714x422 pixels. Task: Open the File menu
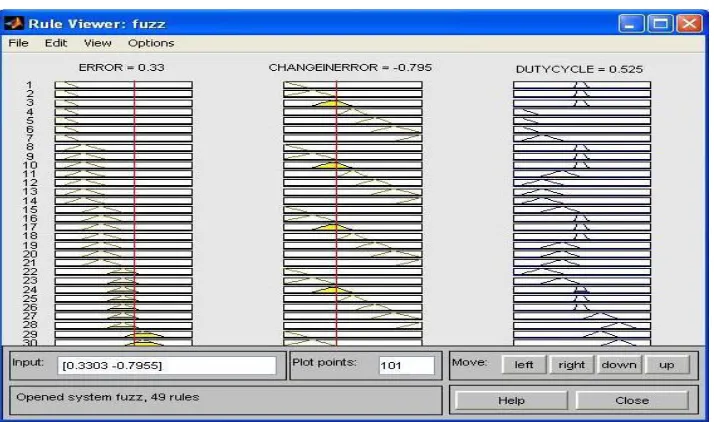coord(18,43)
